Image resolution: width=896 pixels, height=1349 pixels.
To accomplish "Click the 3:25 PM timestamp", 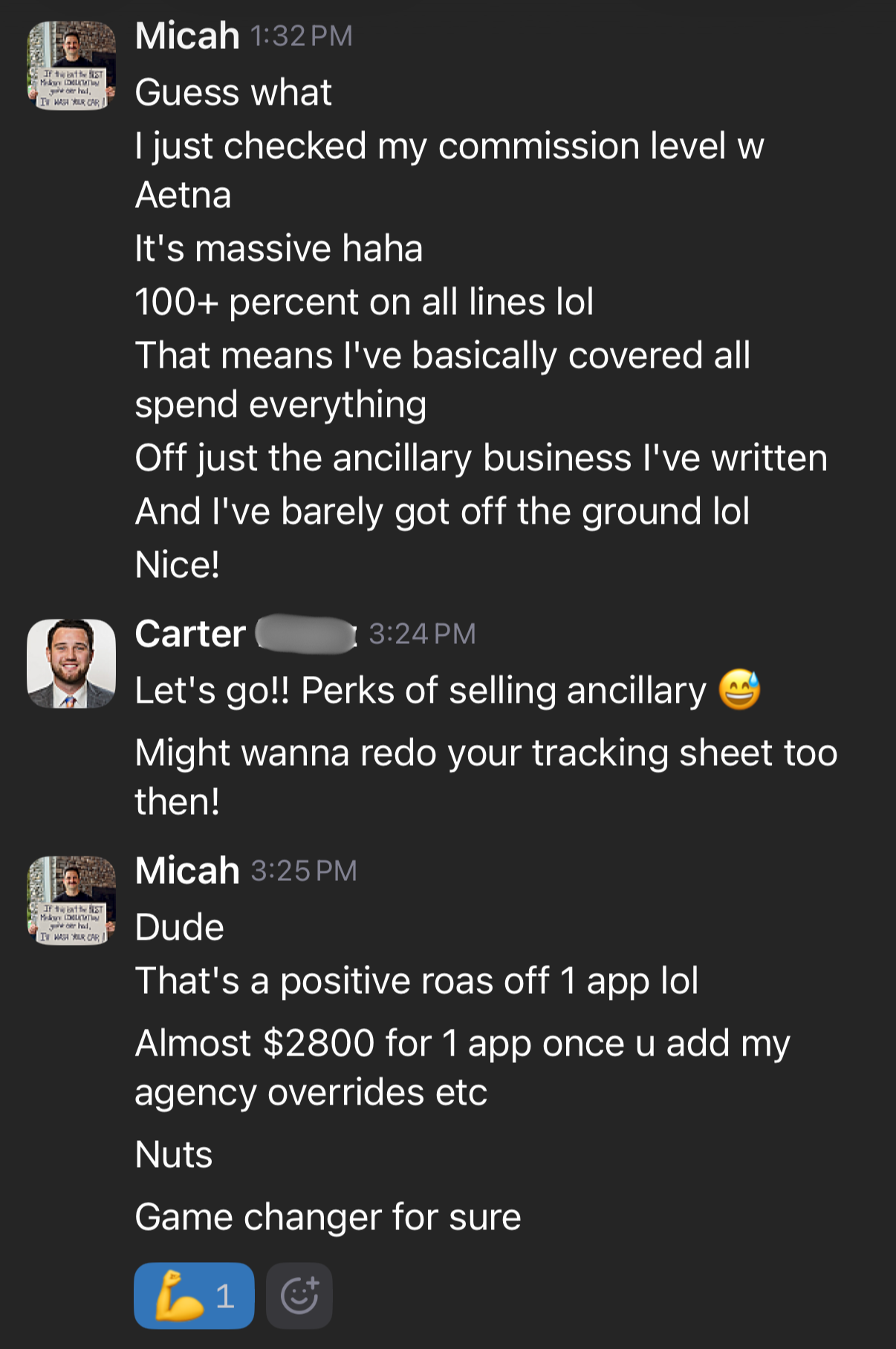I will (304, 871).
